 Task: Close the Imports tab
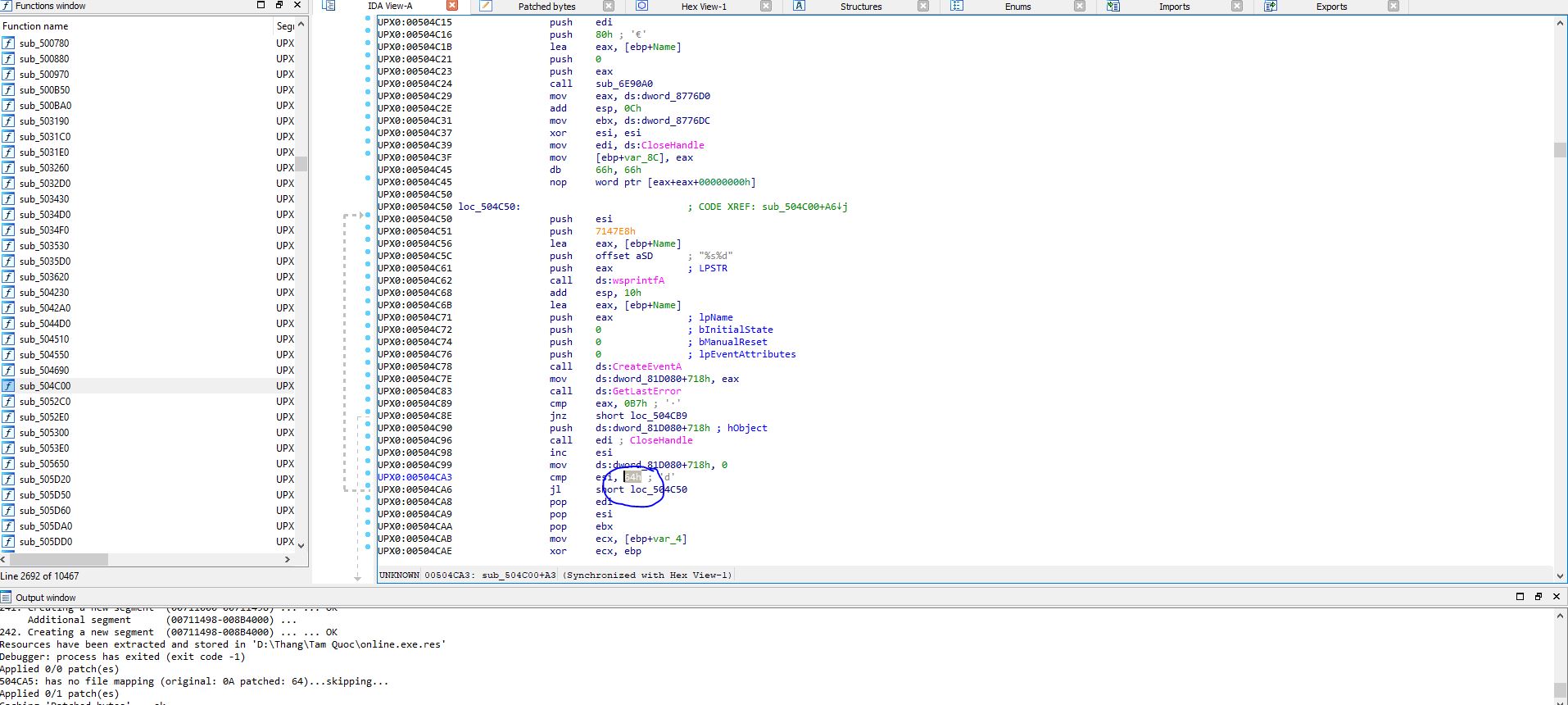(x=1237, y=6)
